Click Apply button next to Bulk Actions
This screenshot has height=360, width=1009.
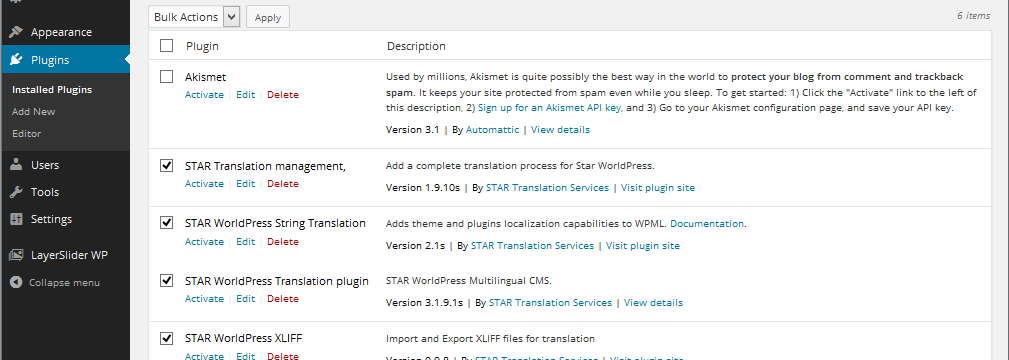(x=268, y=17)
